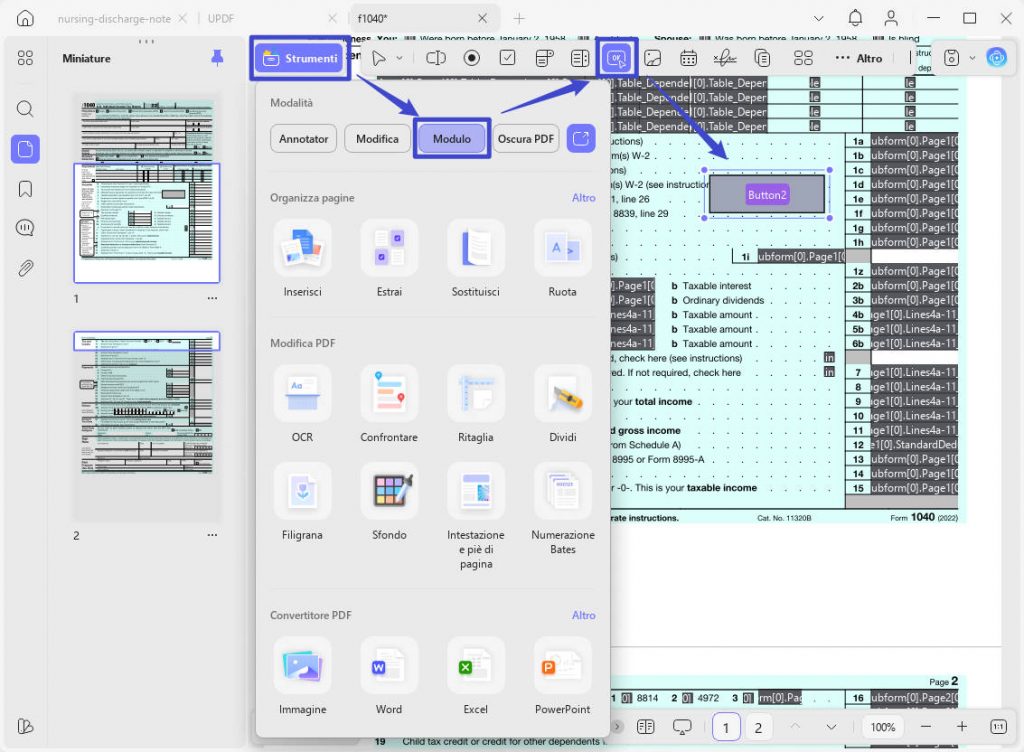The image size is (1024, 752).
Task: Select Modifica mode
Action: pos(377,138)
